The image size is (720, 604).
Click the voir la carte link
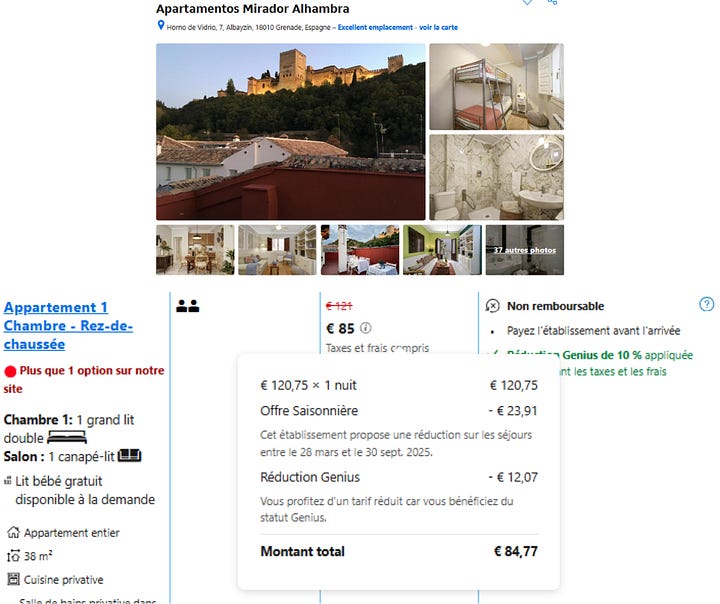(438, 27)
